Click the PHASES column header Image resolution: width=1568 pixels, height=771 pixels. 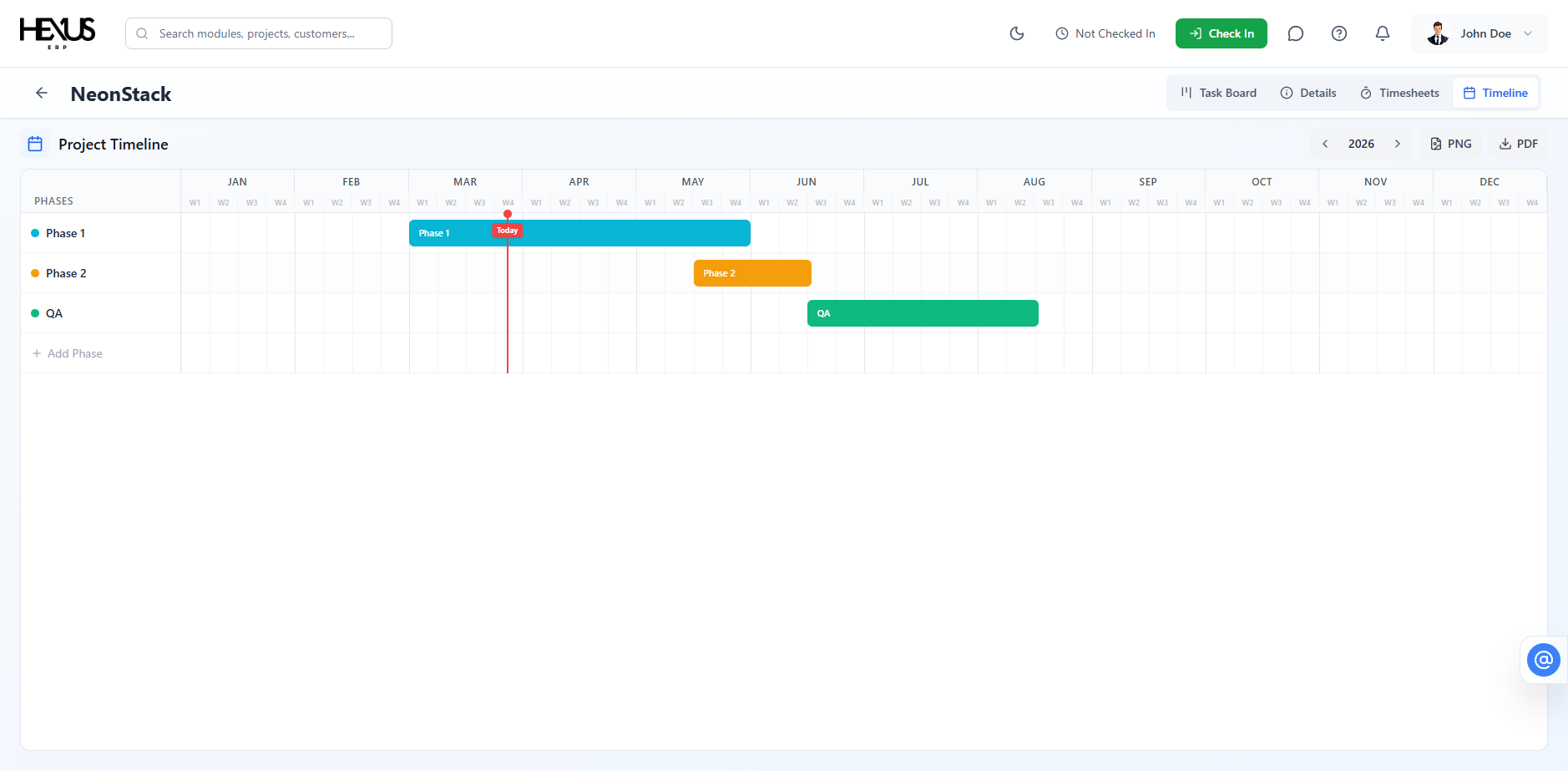pyautogui.click(x=53, y=201)
